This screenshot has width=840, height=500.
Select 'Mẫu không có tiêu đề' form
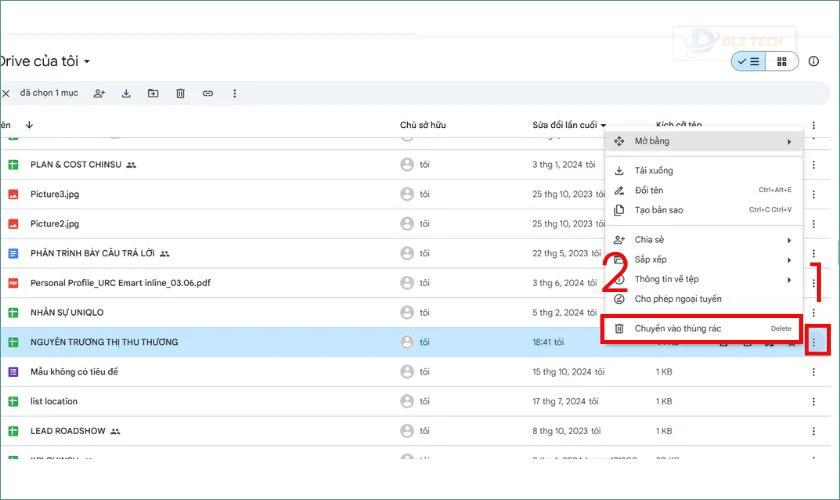[74, 371]
